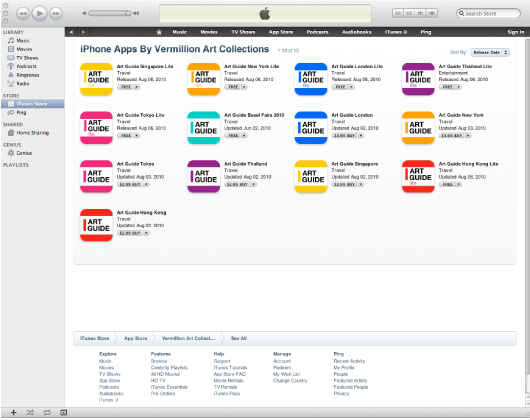Click Sign In in the navigation bar
Image resolution: width=530 pixels, height=420 pixels.
point(515,32)
